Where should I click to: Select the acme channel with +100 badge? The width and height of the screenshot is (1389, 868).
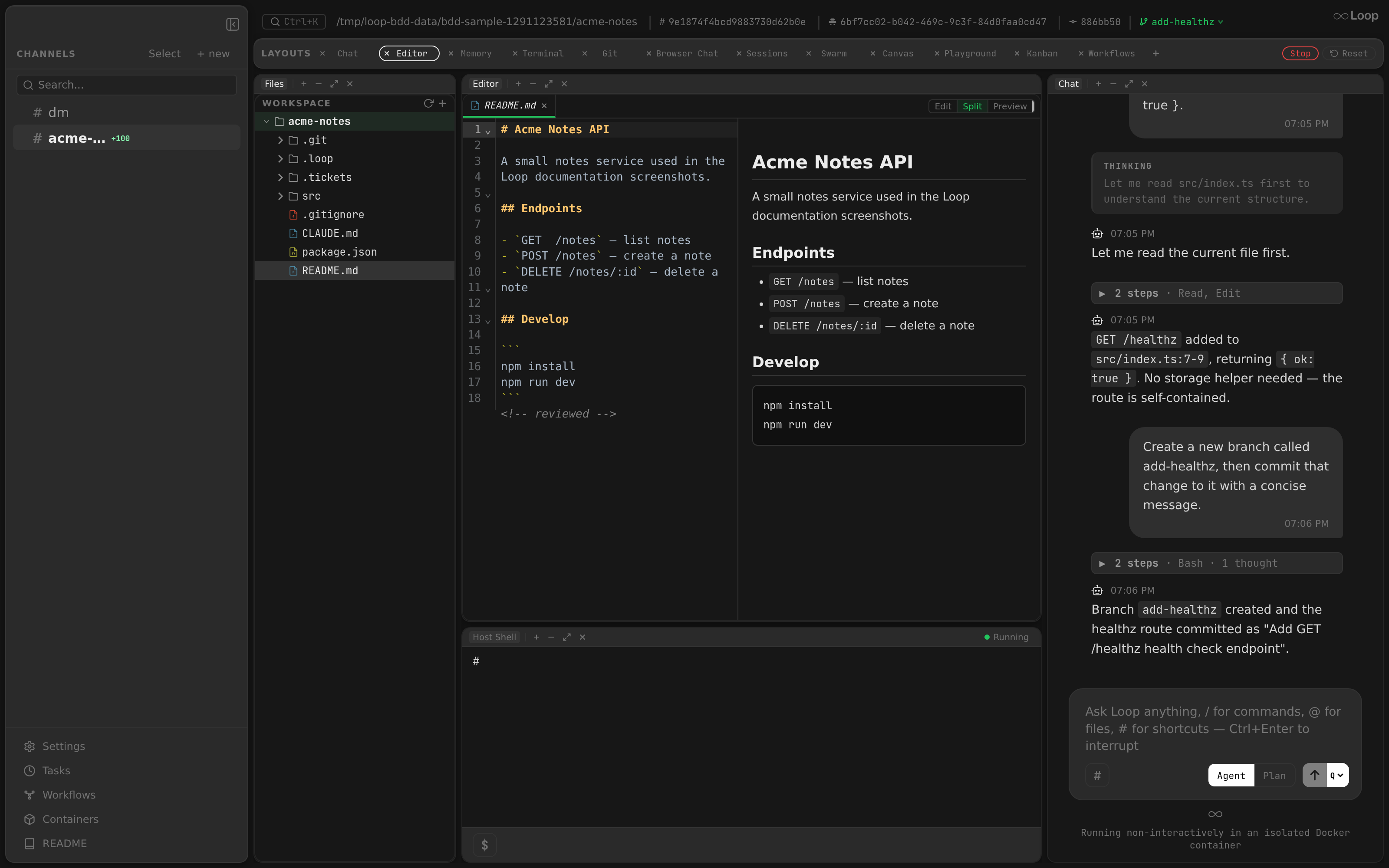tap(126, 138)
